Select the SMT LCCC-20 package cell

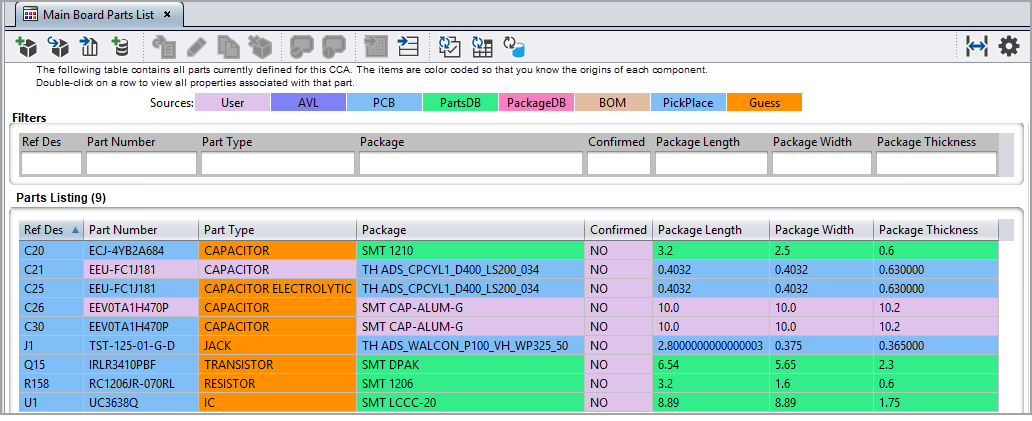point(471,403)
